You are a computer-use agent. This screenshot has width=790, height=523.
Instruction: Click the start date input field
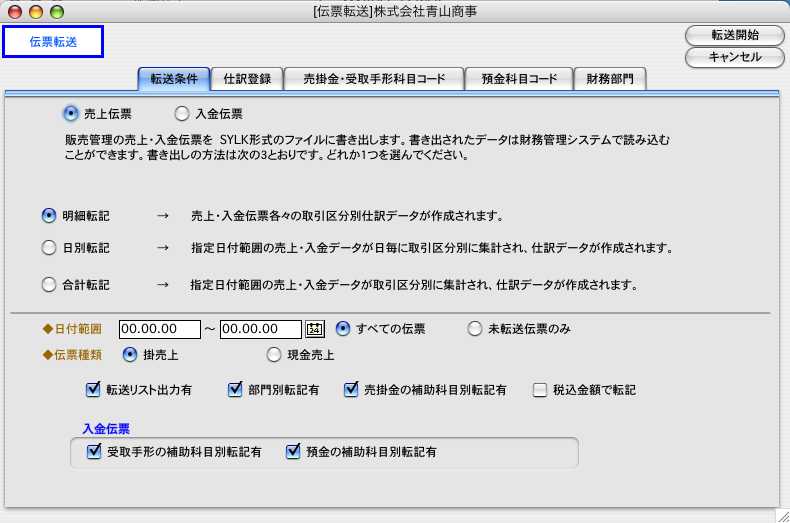(x=159, y=329)
